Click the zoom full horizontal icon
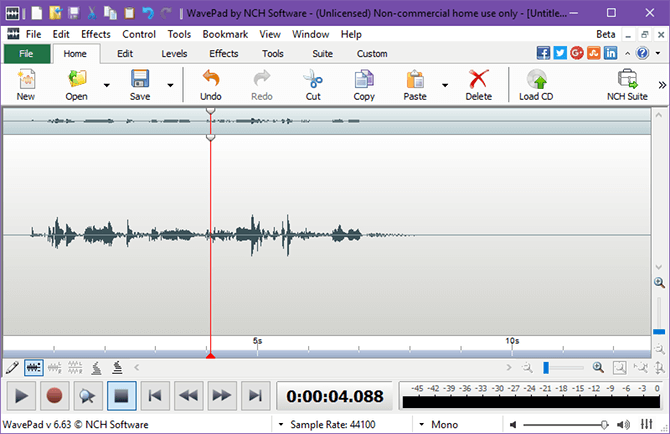Screen dimensions: 670x434 click(x=641, y=367)
